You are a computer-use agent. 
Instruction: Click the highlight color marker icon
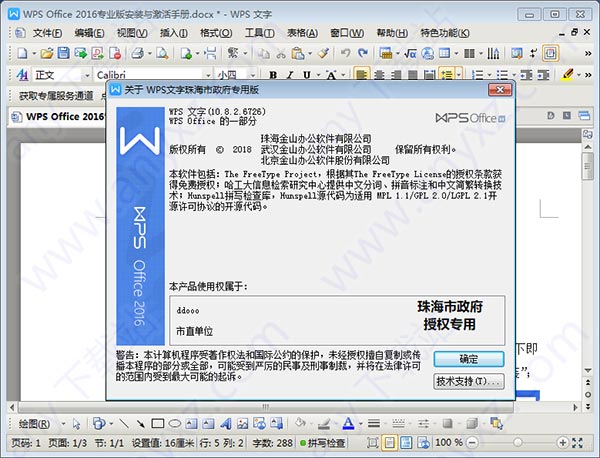pyautogui.click(x=567, y=75)
